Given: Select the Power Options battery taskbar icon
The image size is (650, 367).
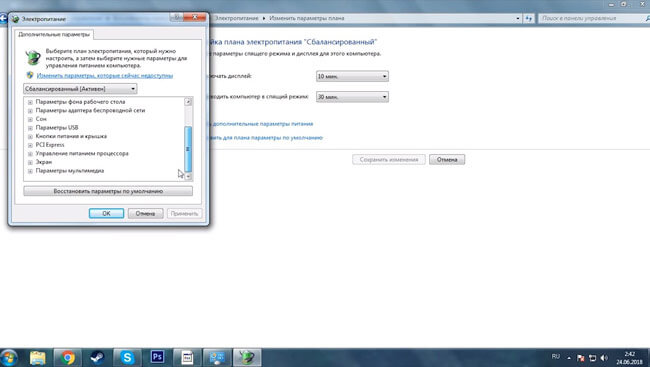Looking at the screenshot, I should pos(247,357).
